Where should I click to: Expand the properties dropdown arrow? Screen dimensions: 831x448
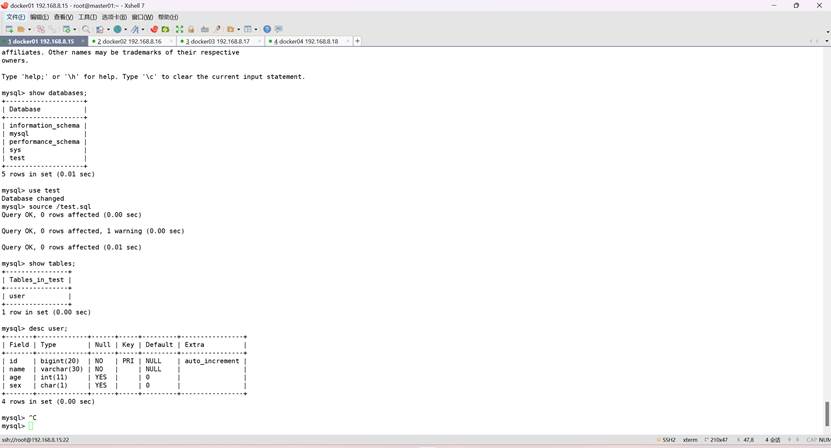pyautogui.click(x=75, y=29)
